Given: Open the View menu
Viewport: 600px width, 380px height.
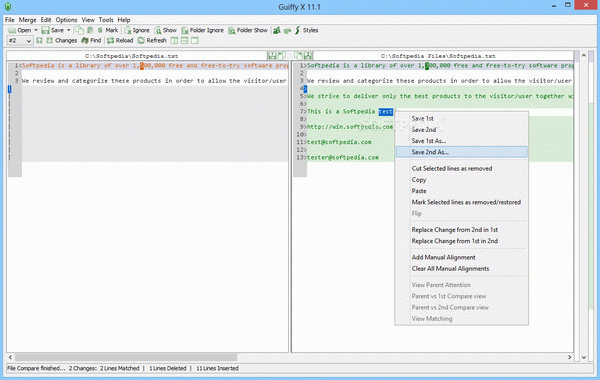Looking at the screenshot, I should [88, 20].
